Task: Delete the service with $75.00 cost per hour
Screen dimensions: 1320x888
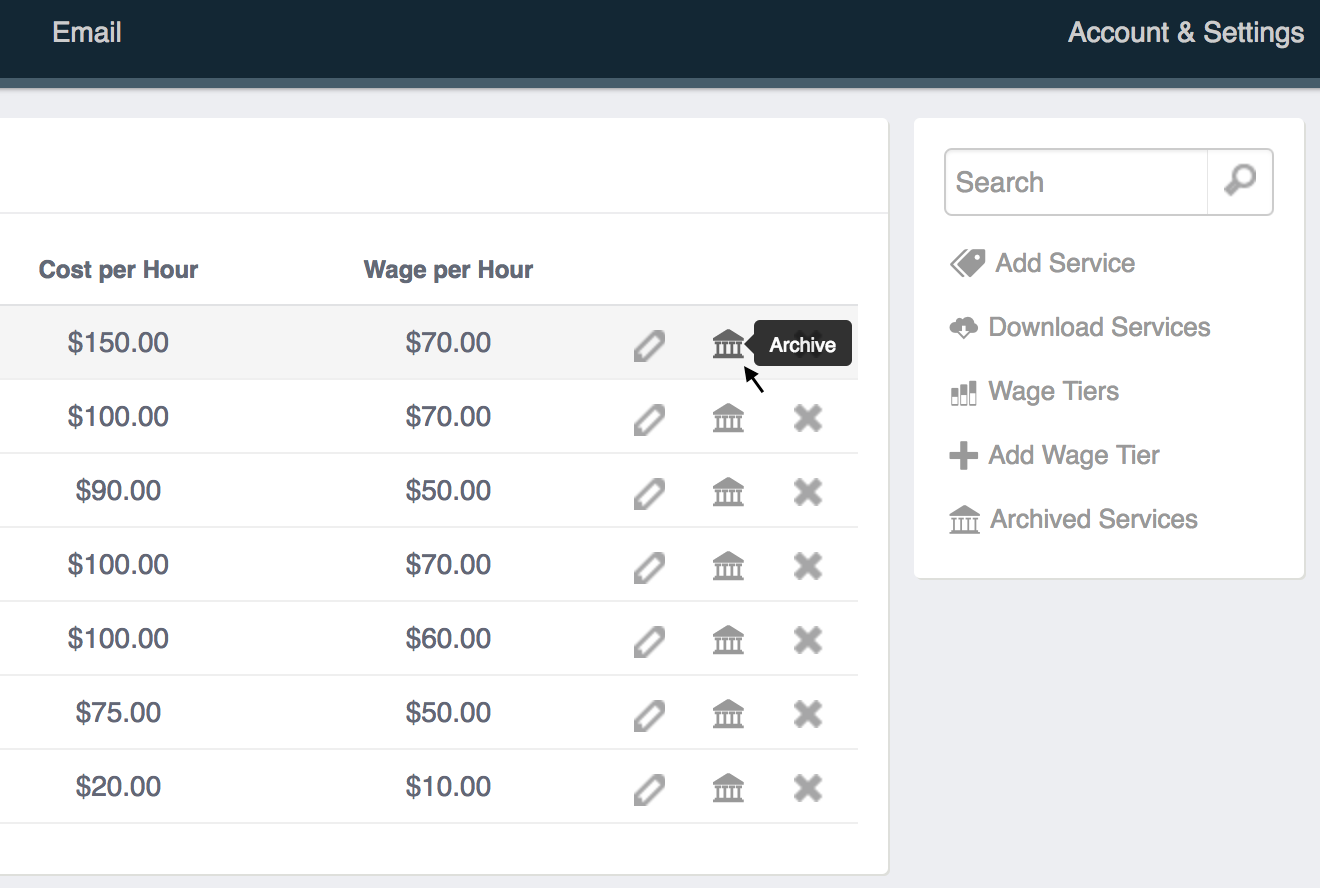Action: (x=807, y=714)
